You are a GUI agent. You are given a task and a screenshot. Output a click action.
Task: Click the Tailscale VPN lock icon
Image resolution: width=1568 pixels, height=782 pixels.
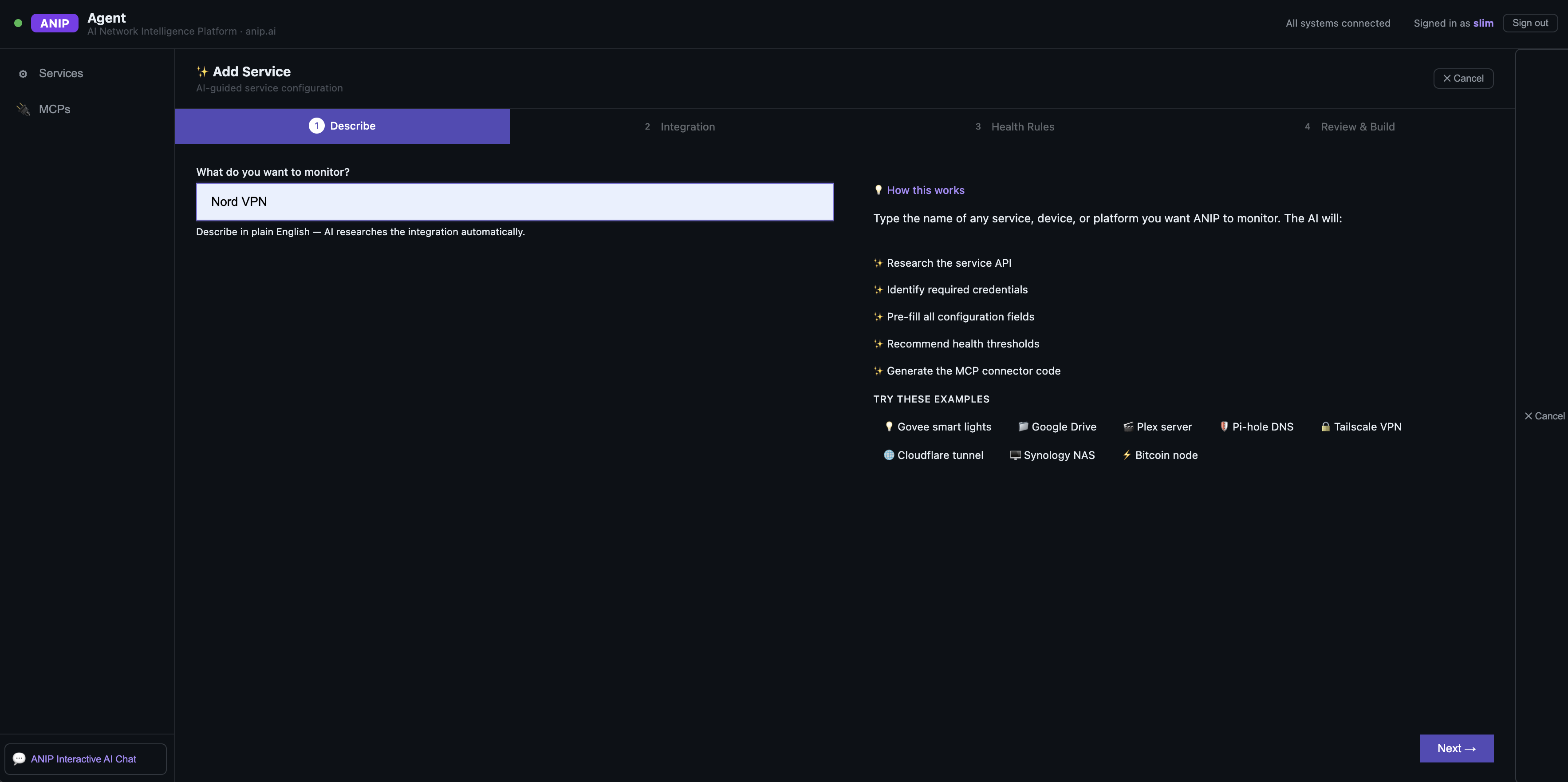pos(1325,427)
